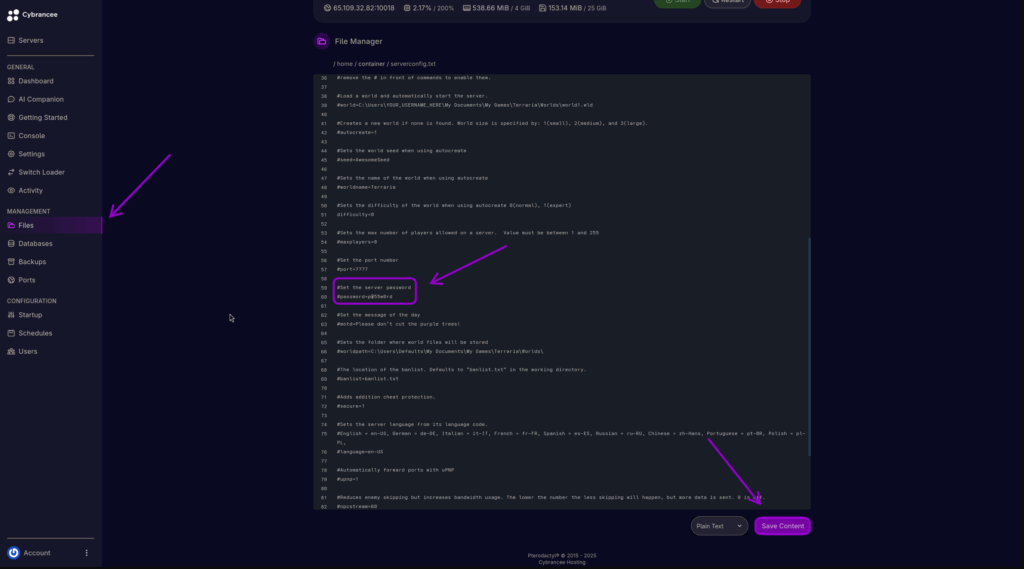Screen dimensions: 1024x569
Task: Click the '#Set the port number' comment line
Action: point(368,260)
